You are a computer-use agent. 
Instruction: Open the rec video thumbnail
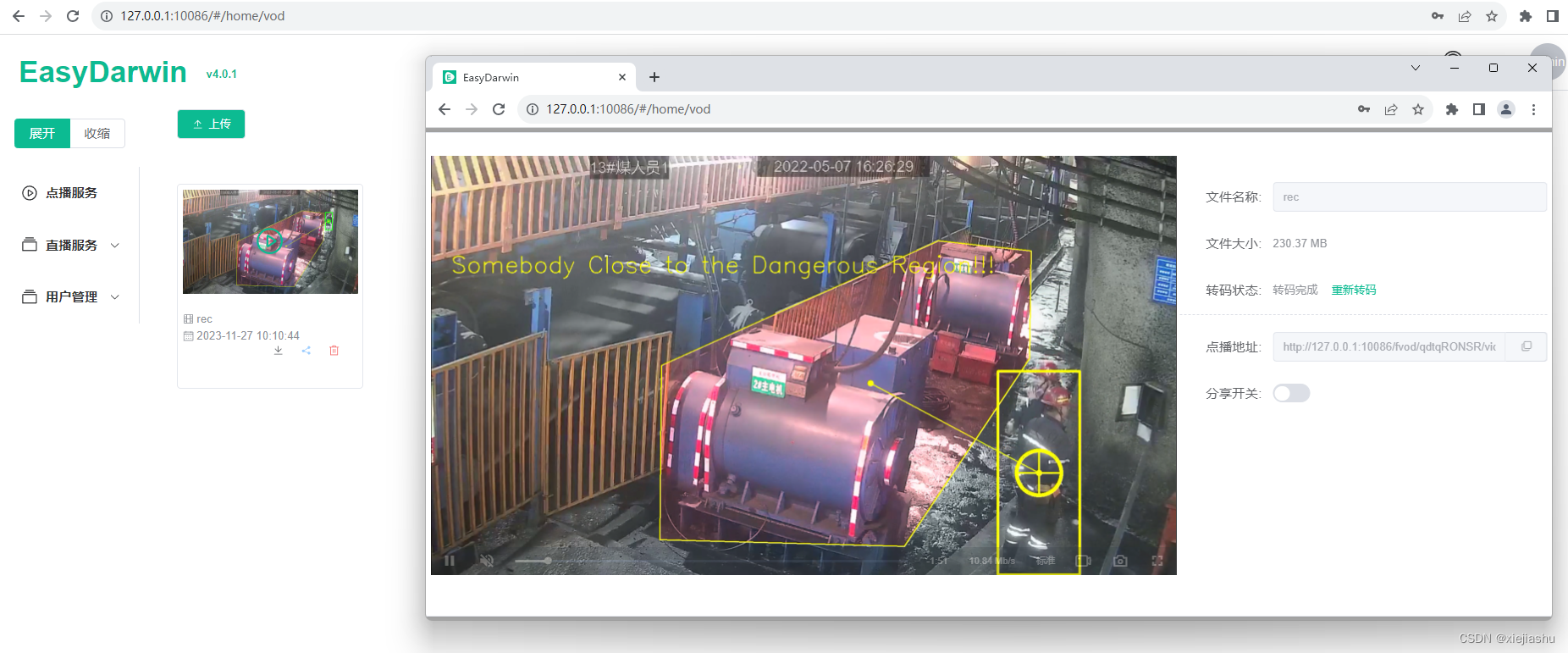pyautogui.click(x=270, y=241)
